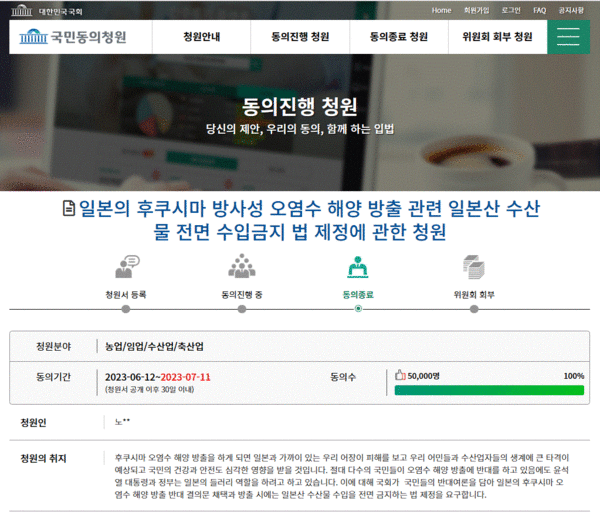The image size is (600, 519).
Task: Click the banner slogan 당신의 제안
Action: coord(300,129)
